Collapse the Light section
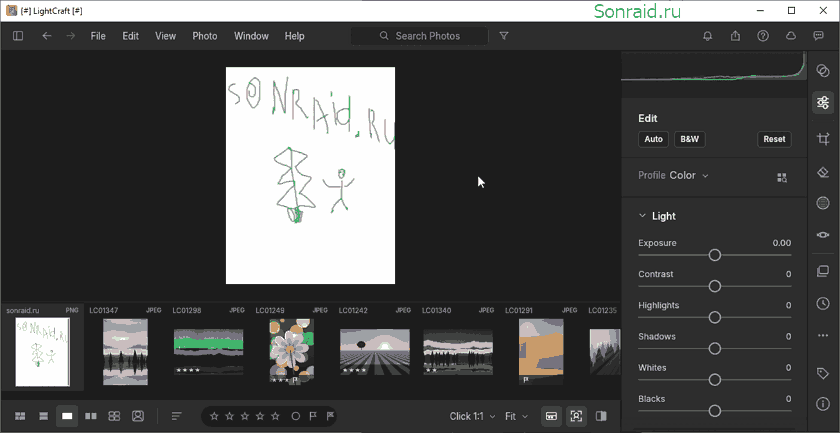 click(642, 216)
